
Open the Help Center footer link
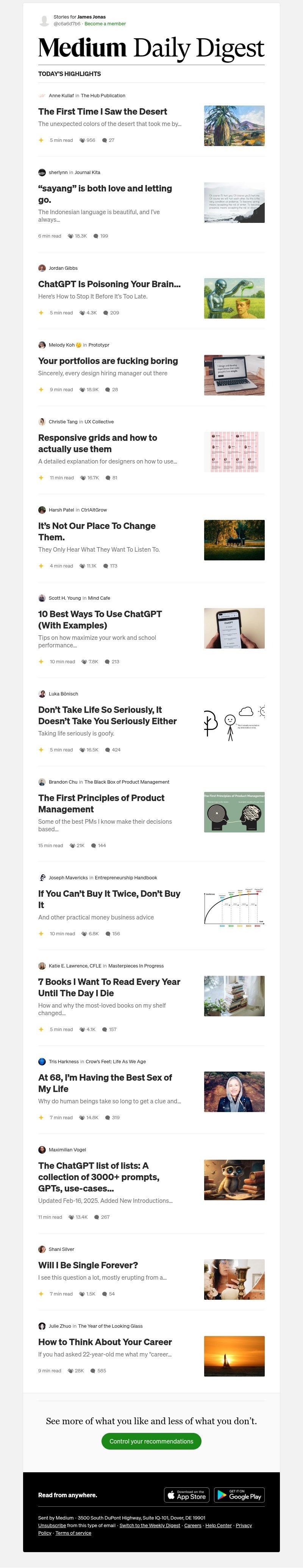tap(218, 1525)
